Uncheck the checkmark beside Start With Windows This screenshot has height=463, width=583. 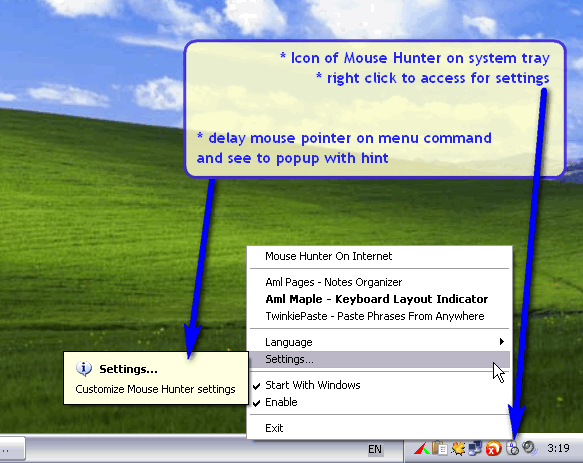click(x=256, y=386)
